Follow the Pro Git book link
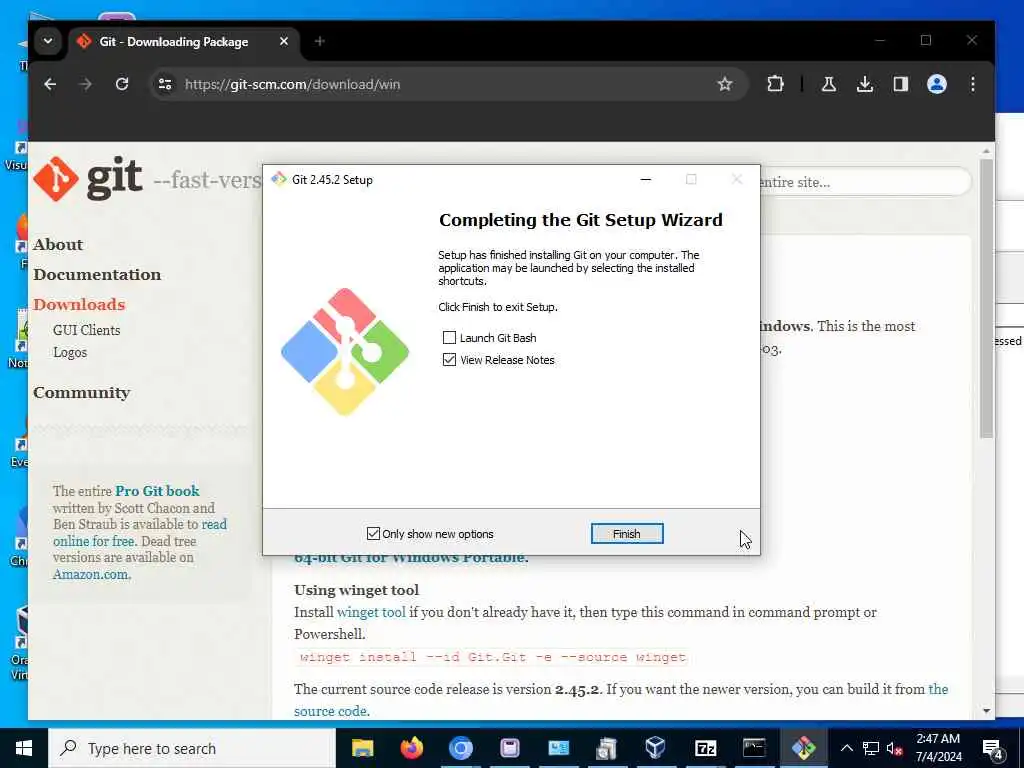 [x=157, y=490]
